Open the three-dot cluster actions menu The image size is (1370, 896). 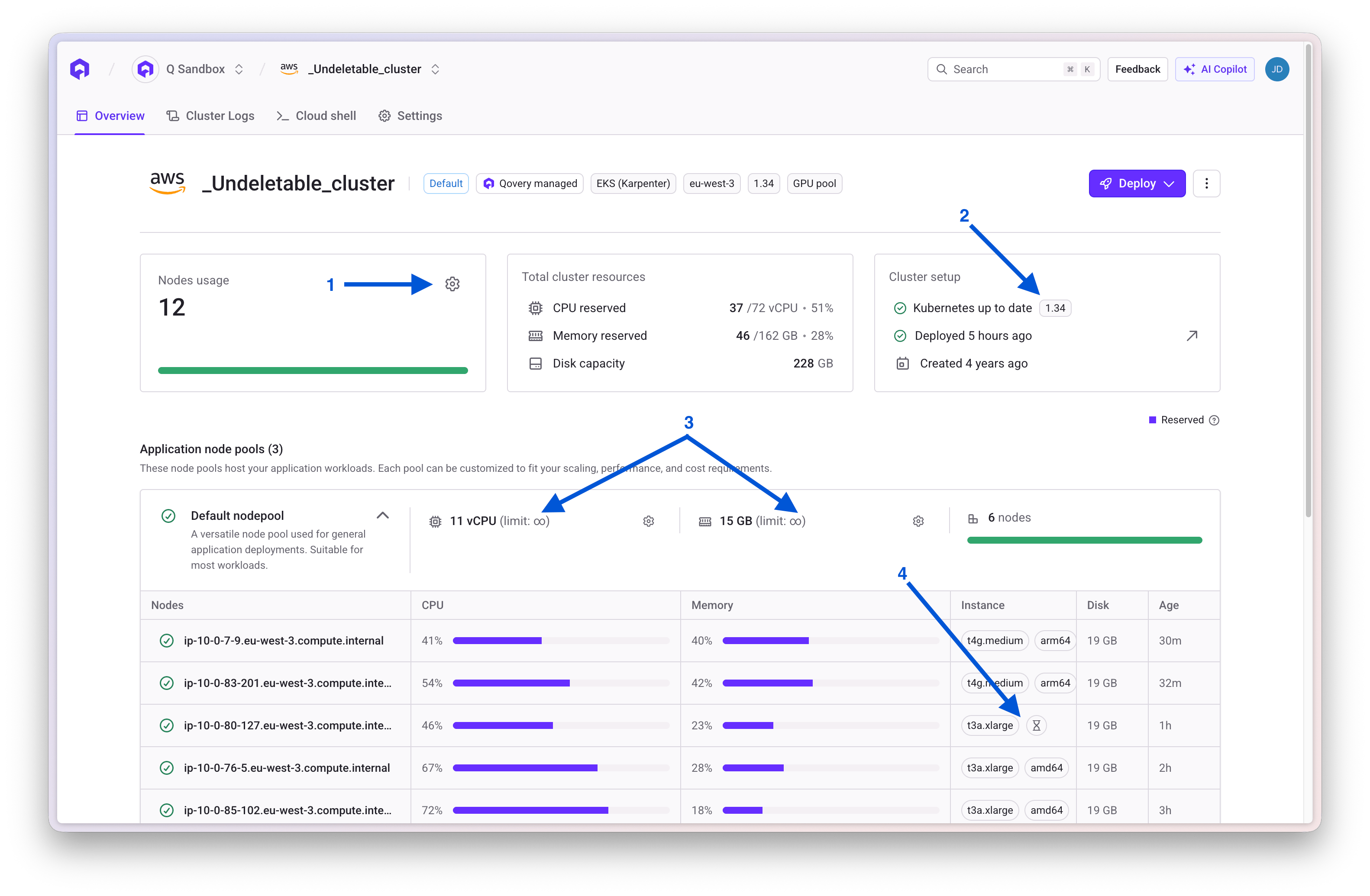[x=1206, y=184]
